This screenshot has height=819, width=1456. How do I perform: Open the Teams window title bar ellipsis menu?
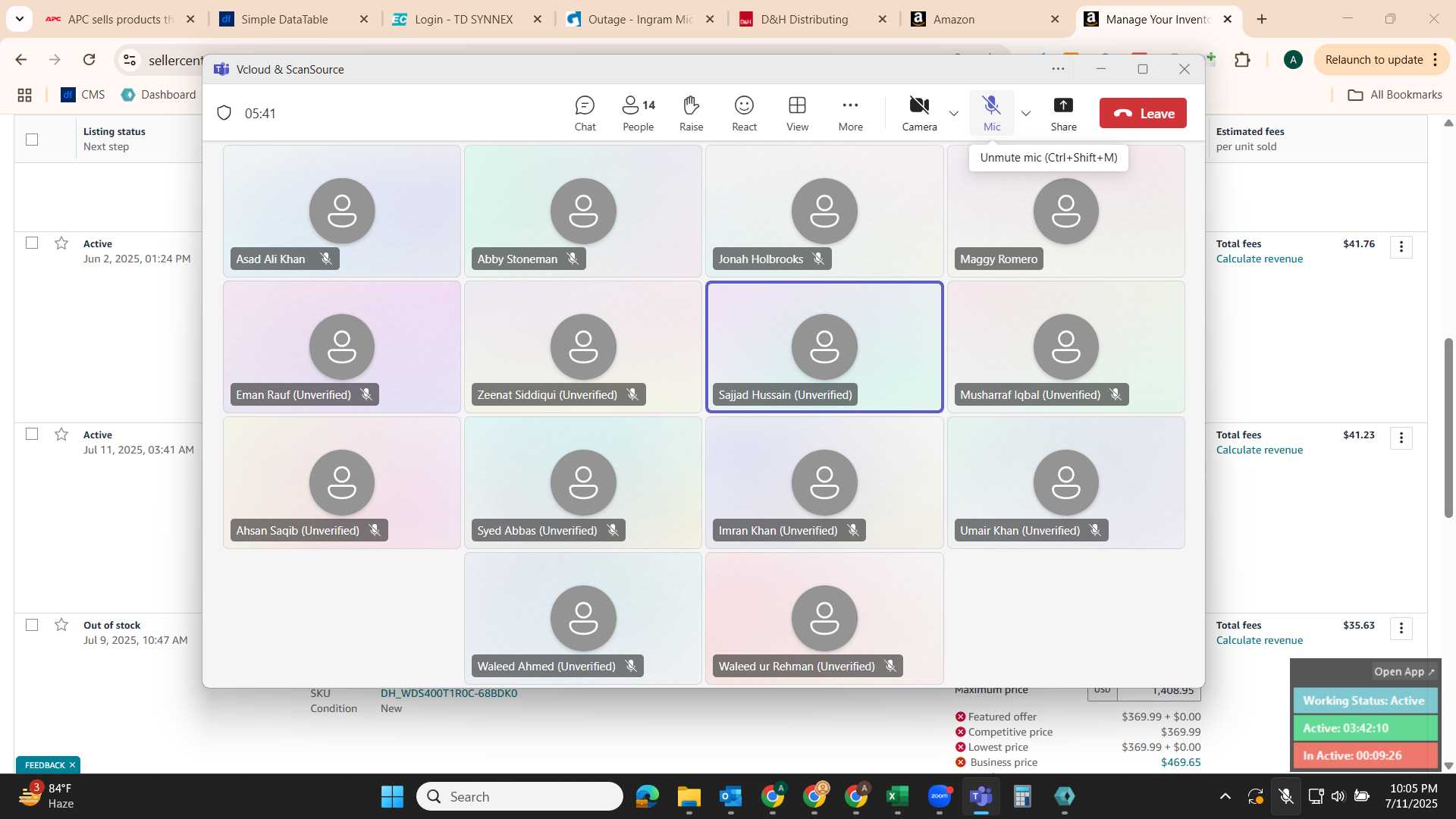pyautogui.click(x=1058, y=69)
